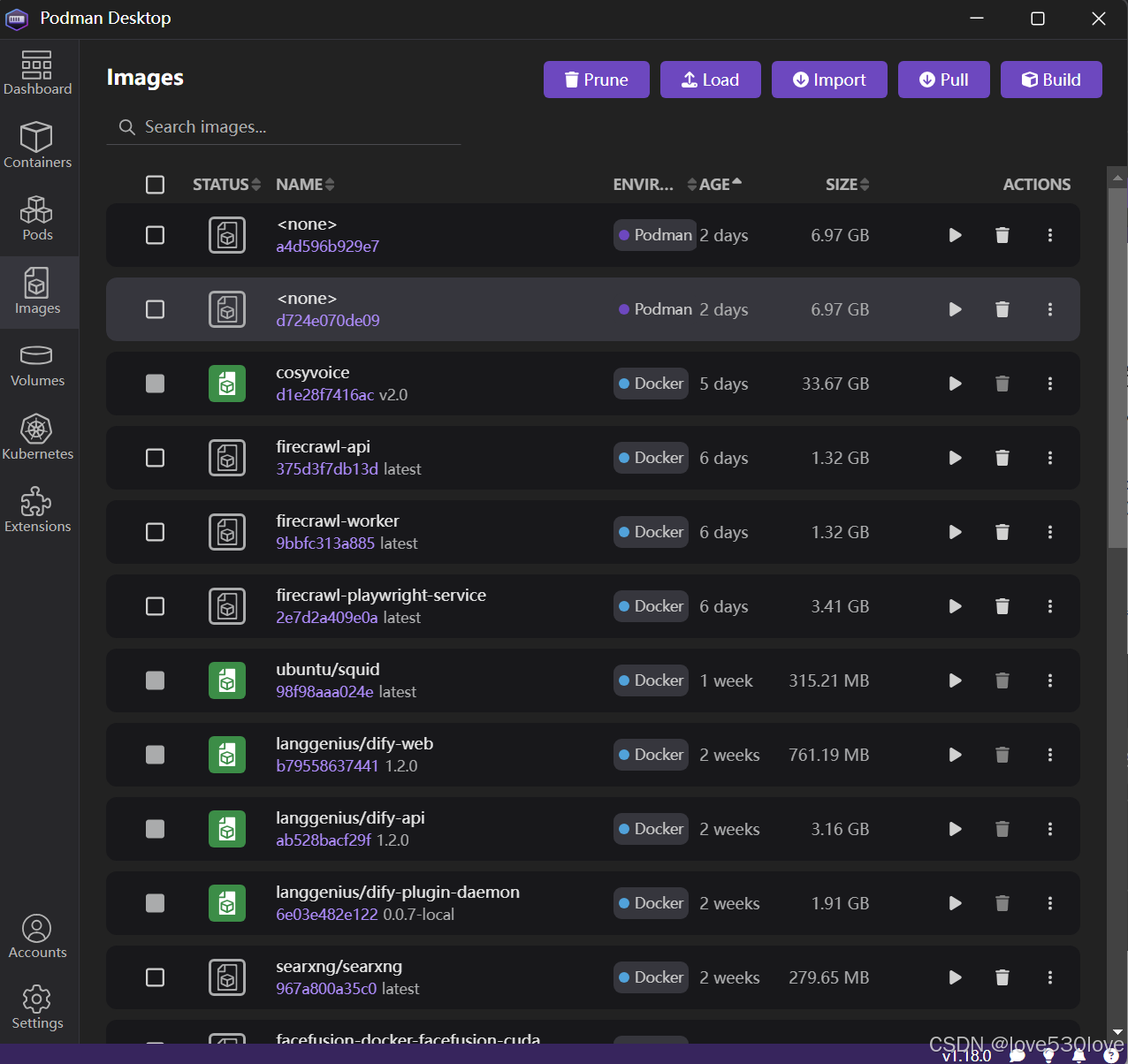Viewport: 1128px width, 1064px height.
Task: Open the Accounts menu
Action: pyautogui.click(x=38, y=937)
